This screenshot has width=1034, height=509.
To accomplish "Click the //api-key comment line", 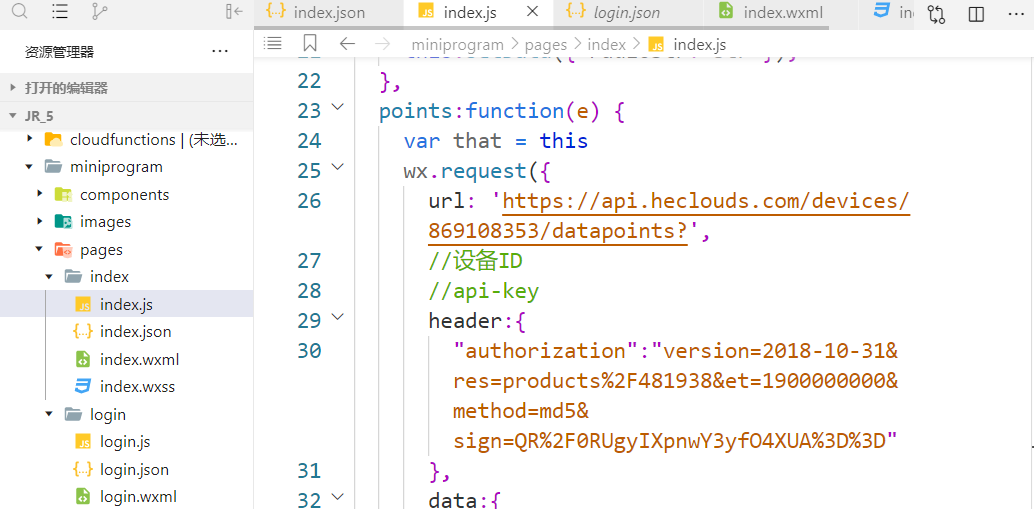I will click(483, 291).
